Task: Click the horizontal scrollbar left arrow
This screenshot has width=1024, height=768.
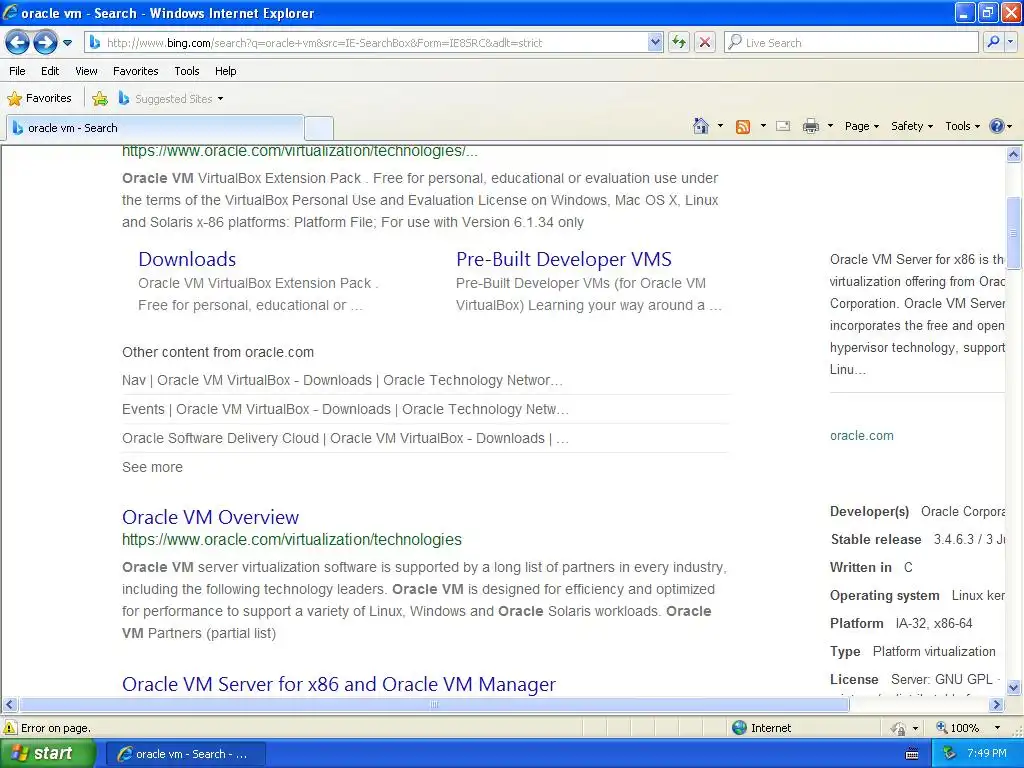Action: point(9,705)
